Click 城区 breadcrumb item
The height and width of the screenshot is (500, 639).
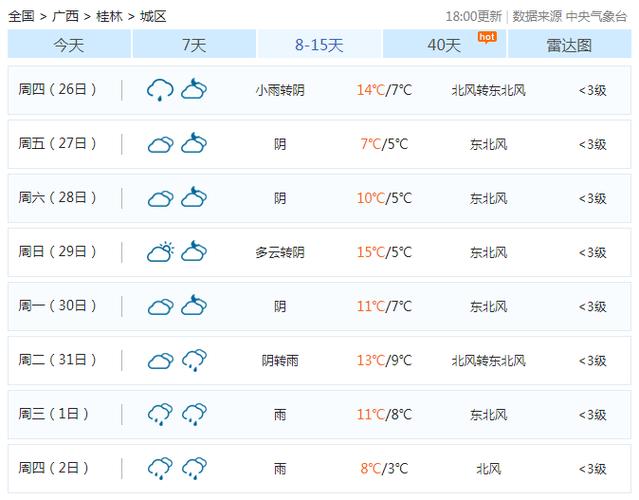coord(153,16)
